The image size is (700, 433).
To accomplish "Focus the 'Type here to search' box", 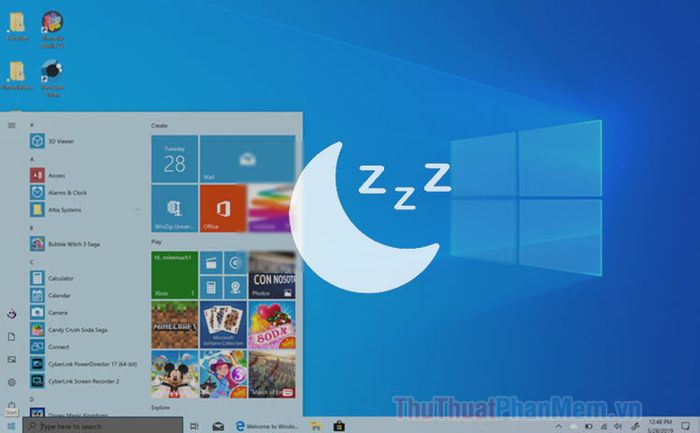I will pyautogui.click(x=103, y=426).
